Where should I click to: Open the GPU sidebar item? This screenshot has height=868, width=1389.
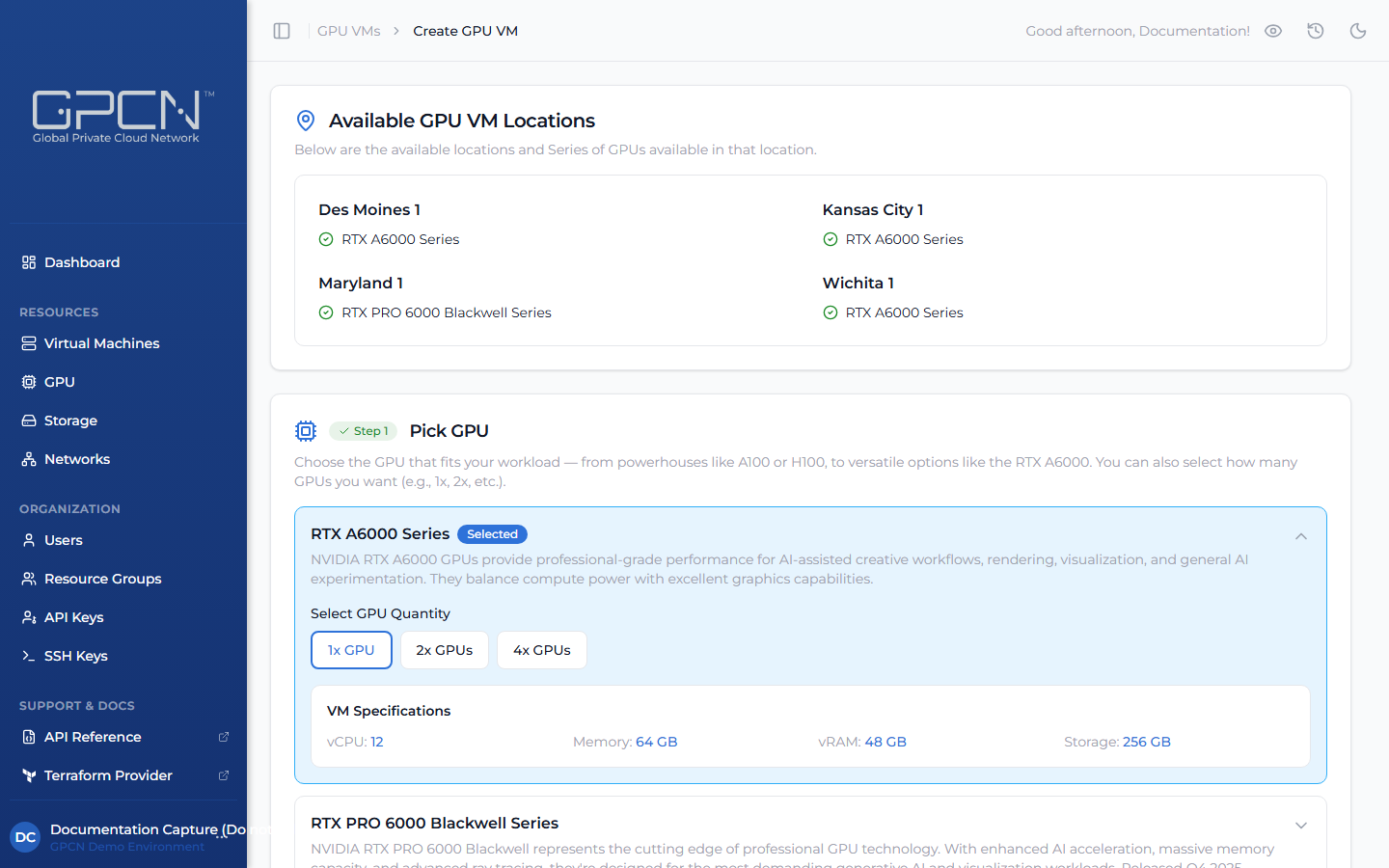123,382
